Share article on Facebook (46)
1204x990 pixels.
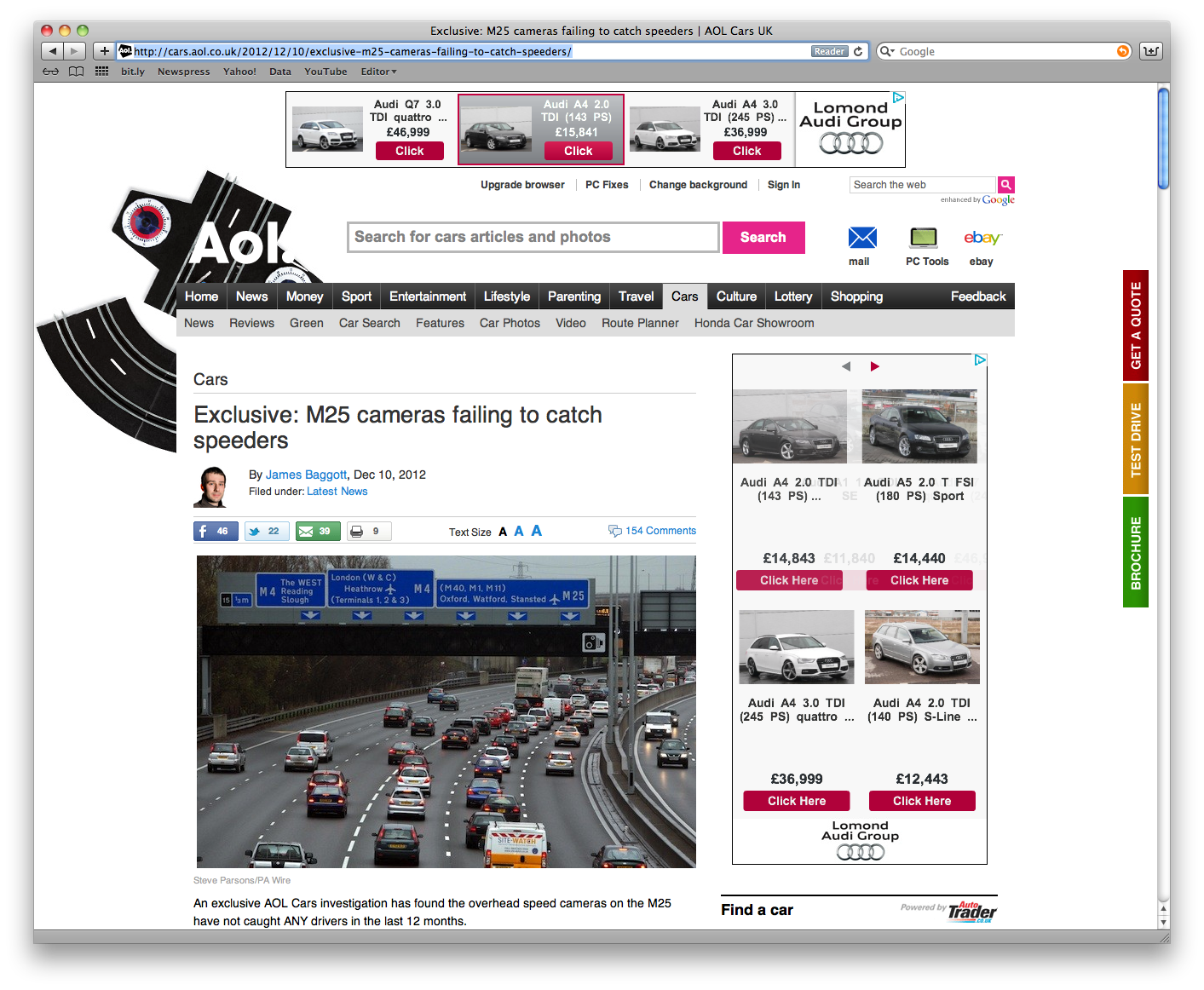pyautogui.click(x=216, y=532)
